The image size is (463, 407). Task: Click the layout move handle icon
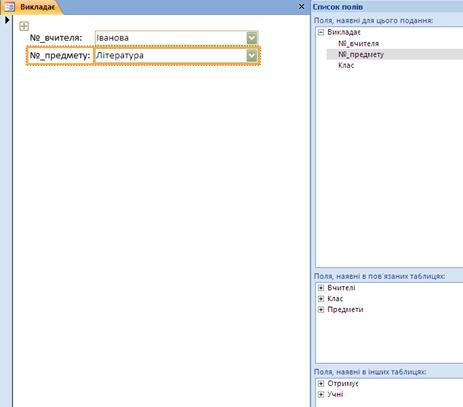pyautogui.click(x=24, y=26)
